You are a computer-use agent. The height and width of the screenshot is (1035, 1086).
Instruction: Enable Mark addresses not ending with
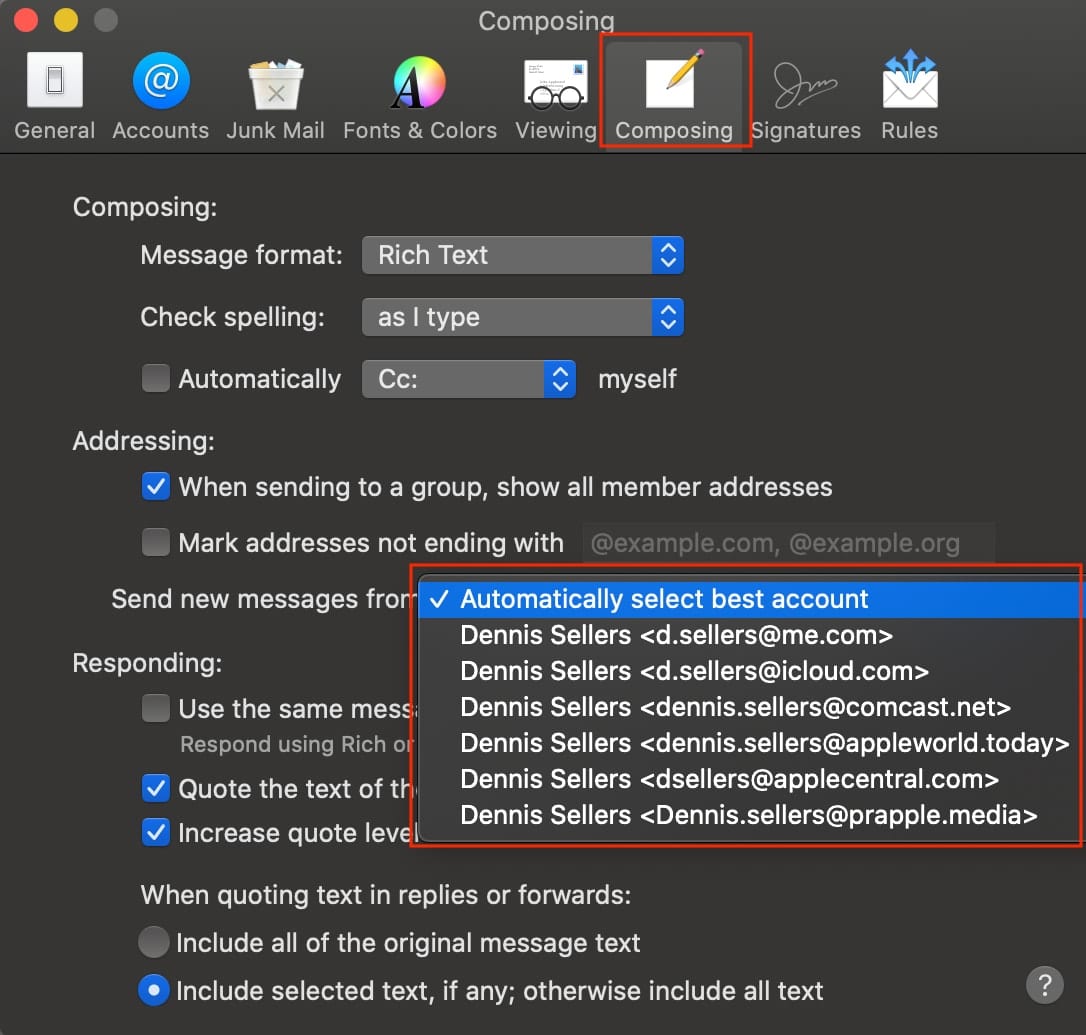pos(156,543)
